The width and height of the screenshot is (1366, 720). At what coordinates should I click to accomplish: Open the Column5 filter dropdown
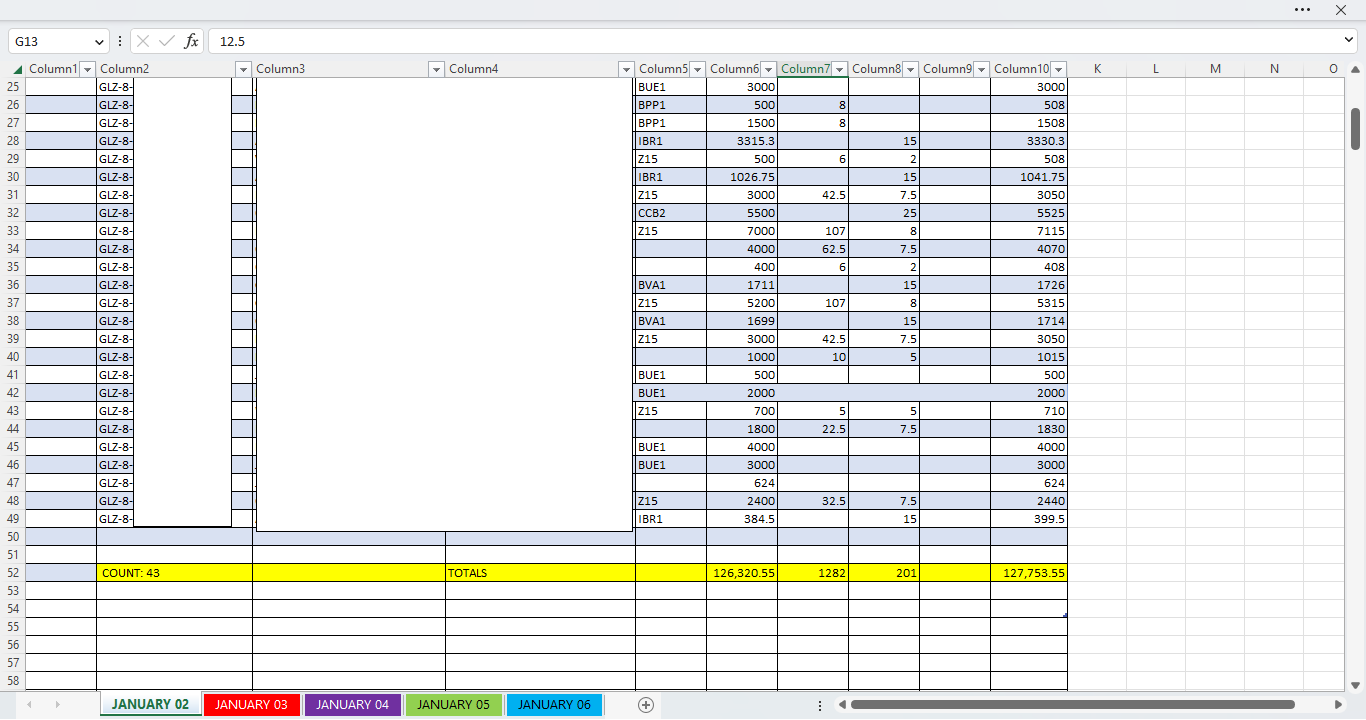pos(697,69)
